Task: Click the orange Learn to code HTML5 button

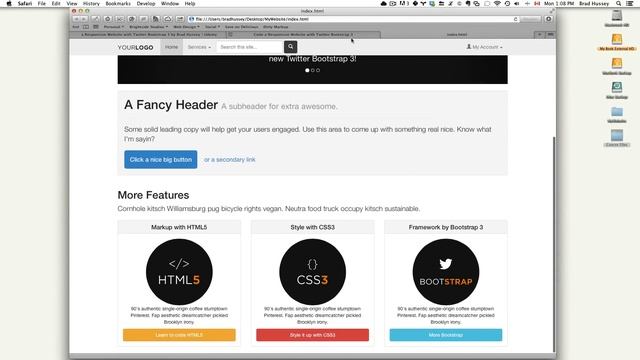Action: click(x=179, y=335)
